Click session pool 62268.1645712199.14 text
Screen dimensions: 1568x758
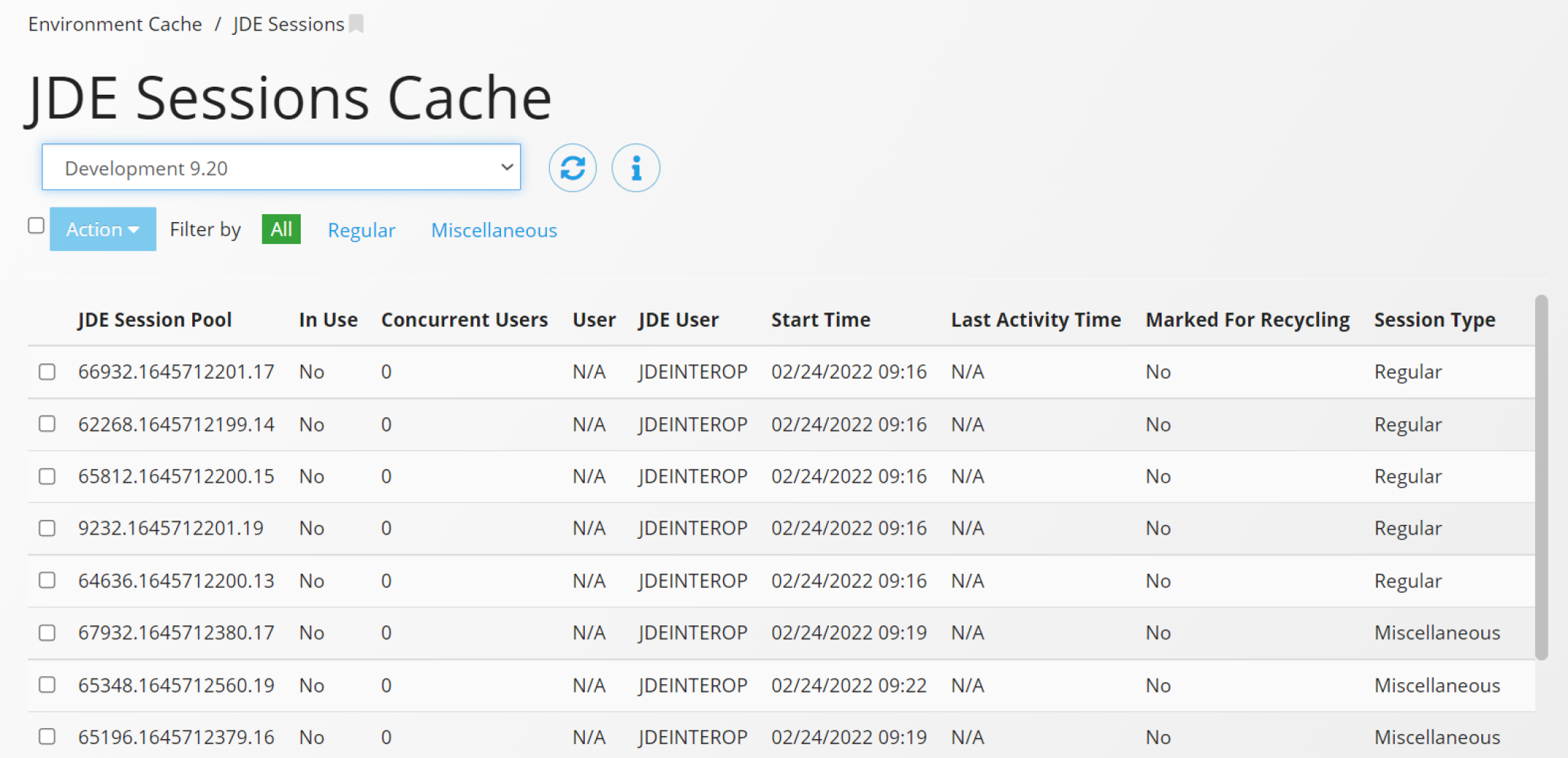(176, 425)
